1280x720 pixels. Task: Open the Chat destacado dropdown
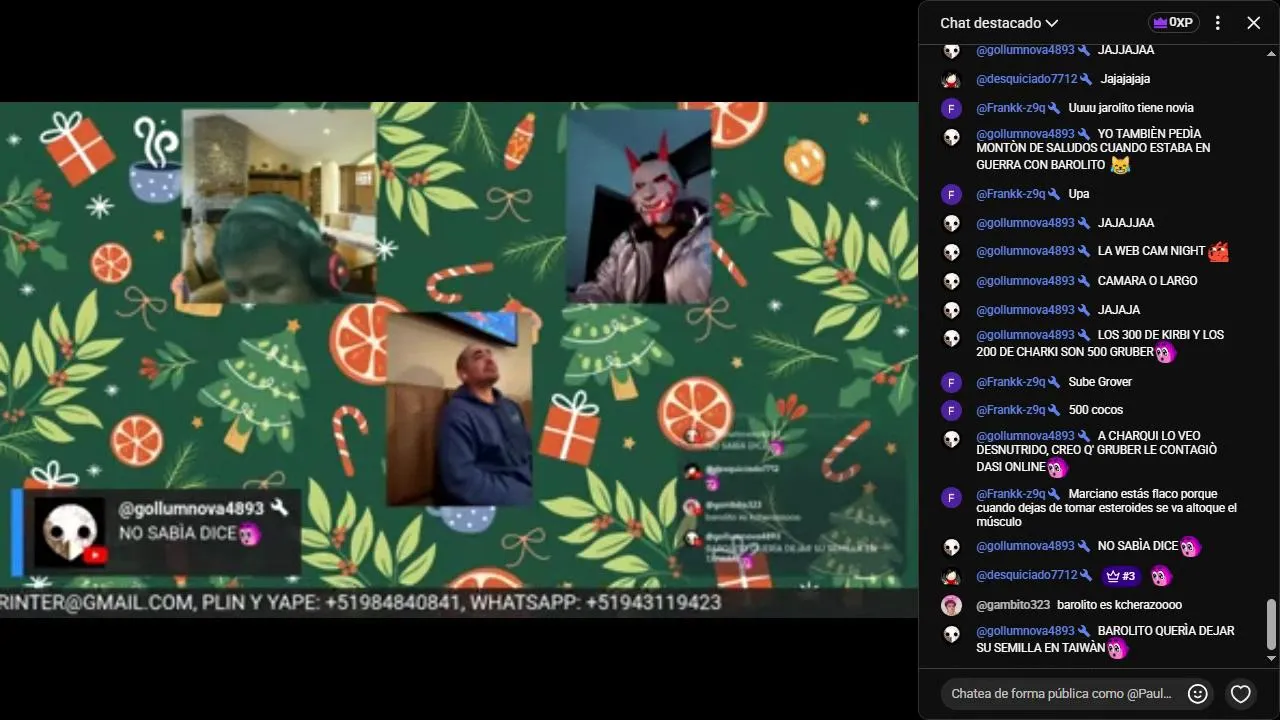click(x=998, y=23)
